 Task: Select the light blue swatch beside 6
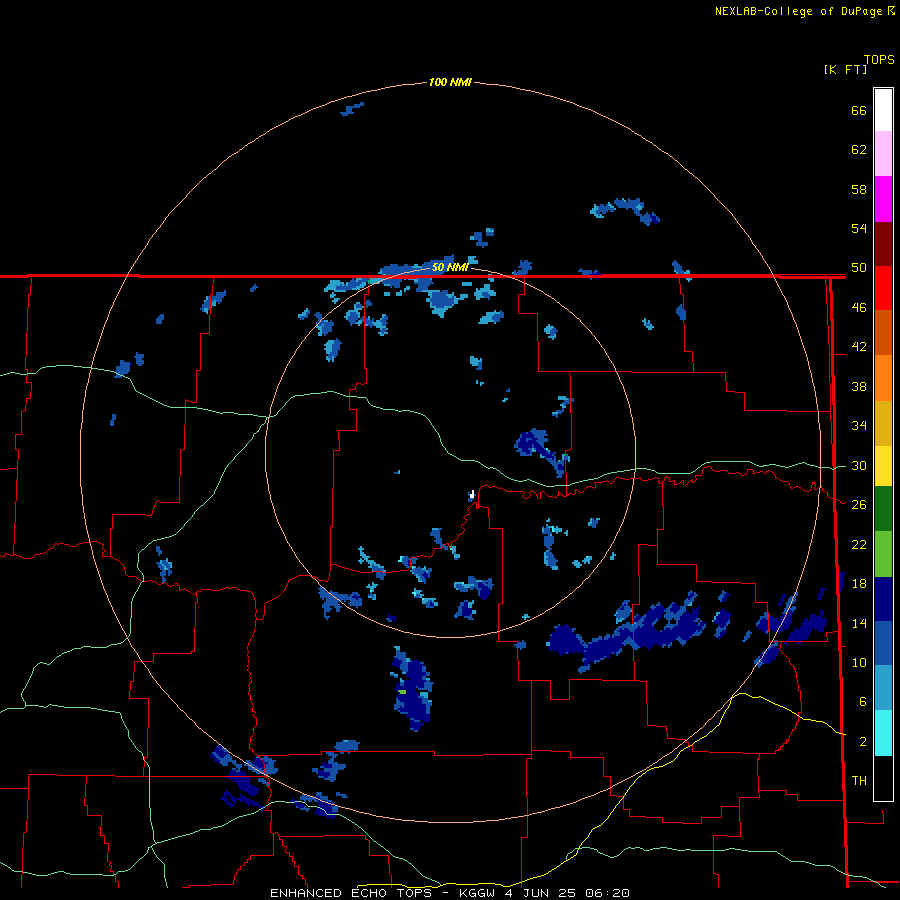coord(883,688)
